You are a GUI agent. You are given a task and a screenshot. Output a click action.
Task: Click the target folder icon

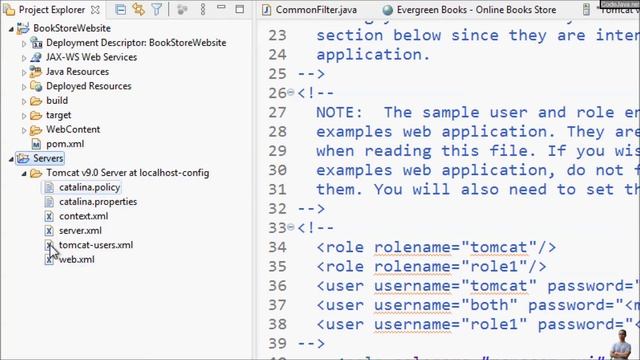pyautogui.click(x=36, y=116)
